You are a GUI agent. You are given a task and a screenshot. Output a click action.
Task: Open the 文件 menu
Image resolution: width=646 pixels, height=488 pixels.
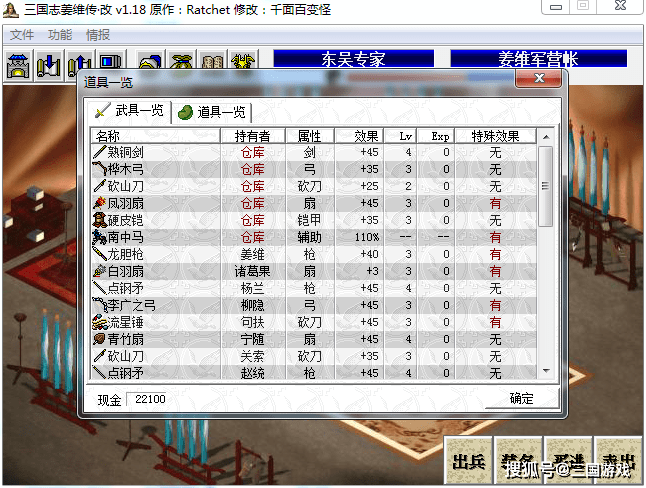click(22, 35)
